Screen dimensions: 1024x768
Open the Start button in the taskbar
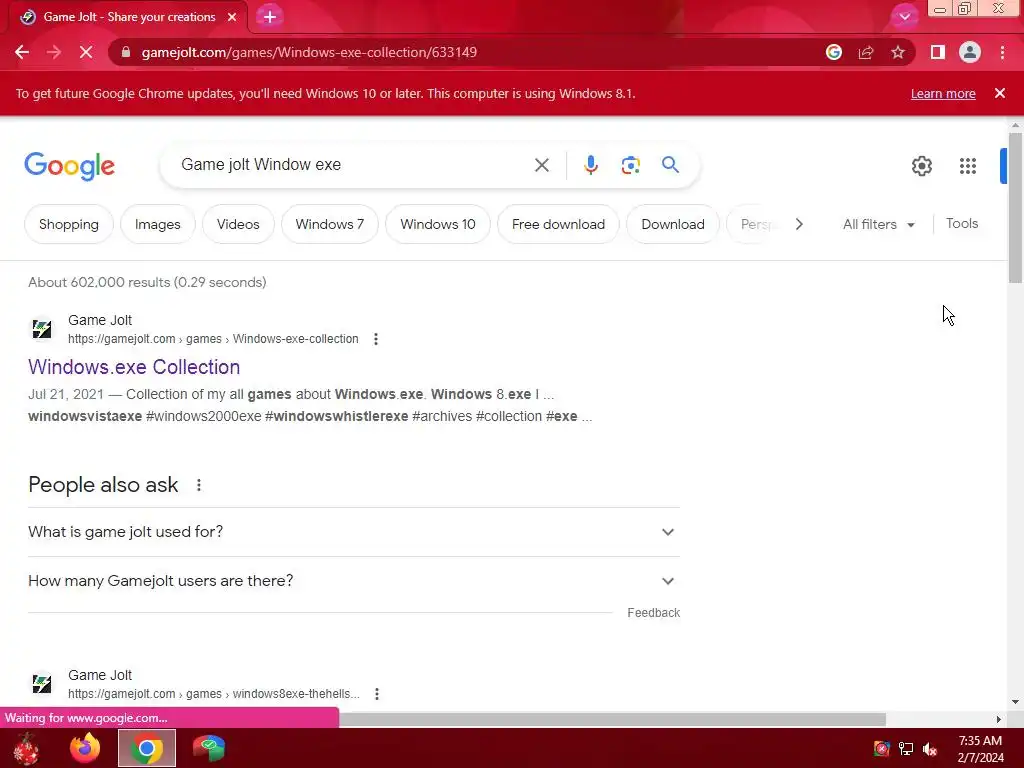pyautogui.click(x=26, y=748)
